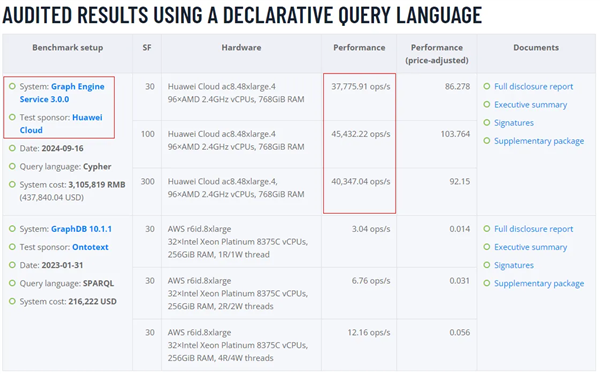
Task: Open the Graph Engine Service 3.0.0 link
Action: [x=62, y=93]
